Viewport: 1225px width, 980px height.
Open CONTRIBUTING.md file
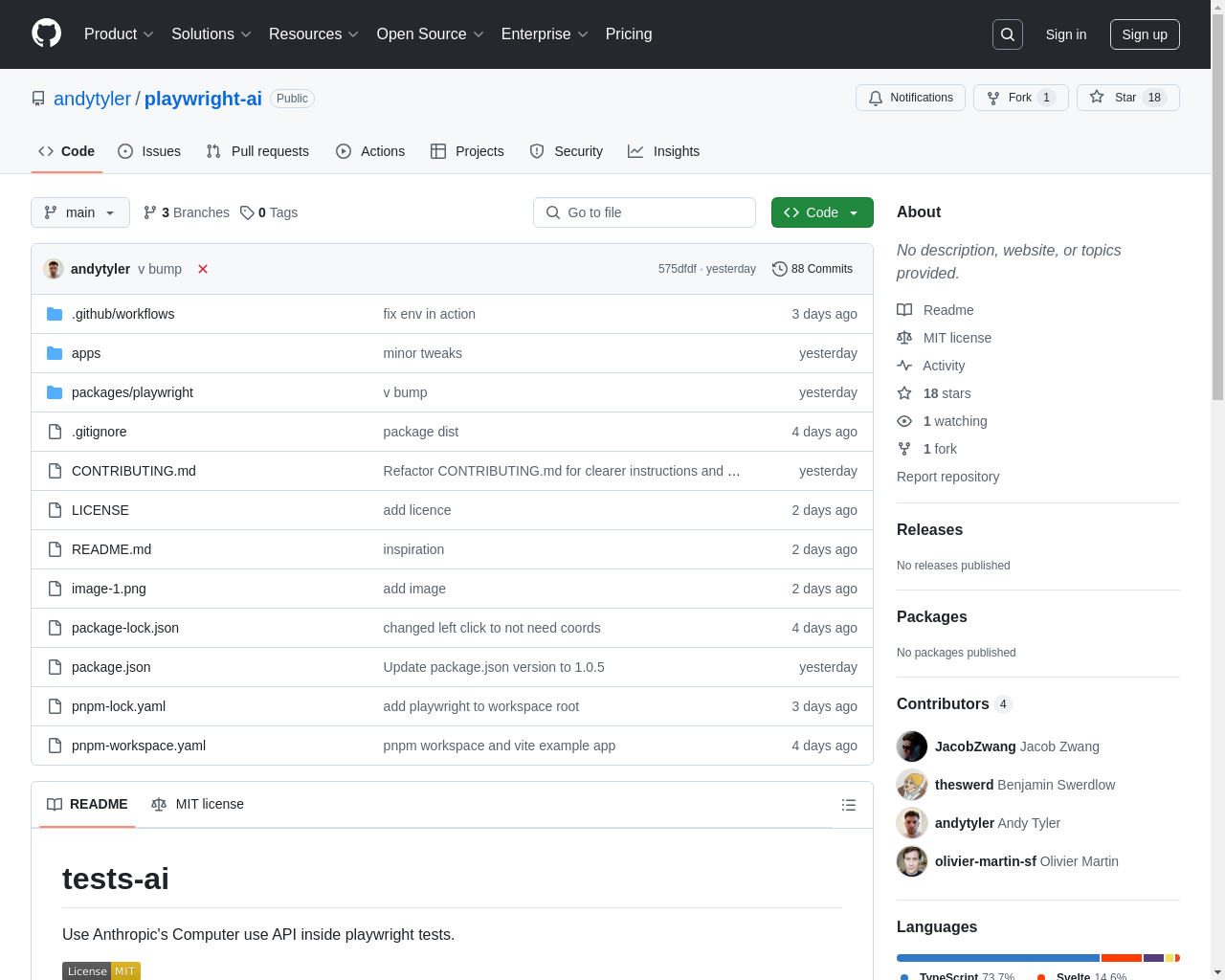point(134,471)
